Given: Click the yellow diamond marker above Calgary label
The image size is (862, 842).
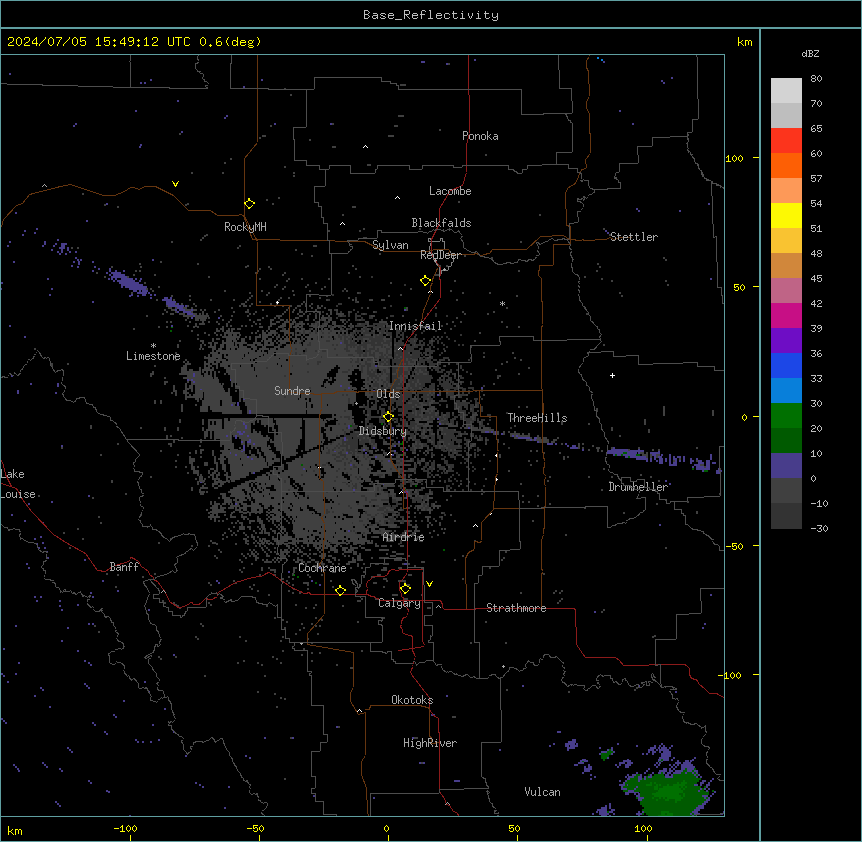Looking at the screenshot, I should (405, 589).
